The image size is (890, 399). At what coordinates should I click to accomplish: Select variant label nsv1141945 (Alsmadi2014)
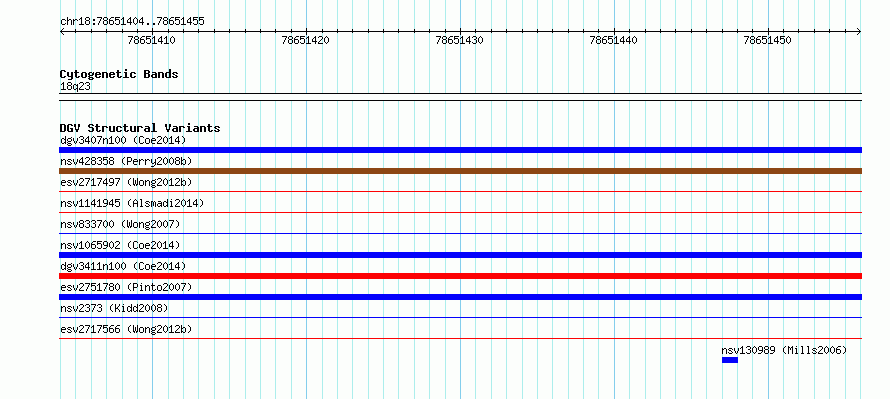[x=132, y=203]
